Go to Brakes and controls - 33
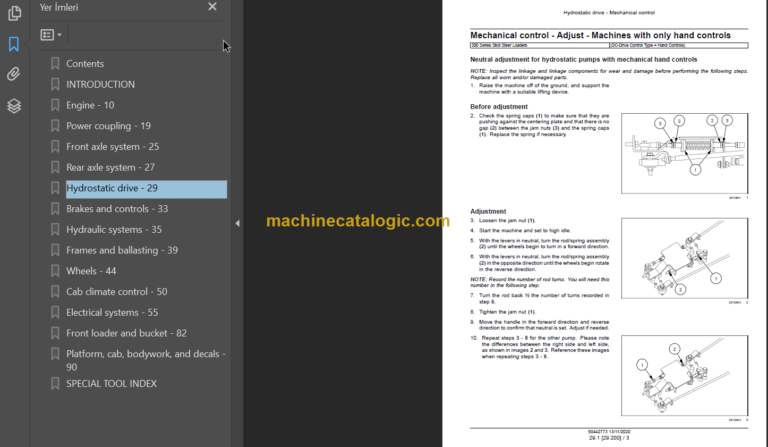 [x=117, y=209]
